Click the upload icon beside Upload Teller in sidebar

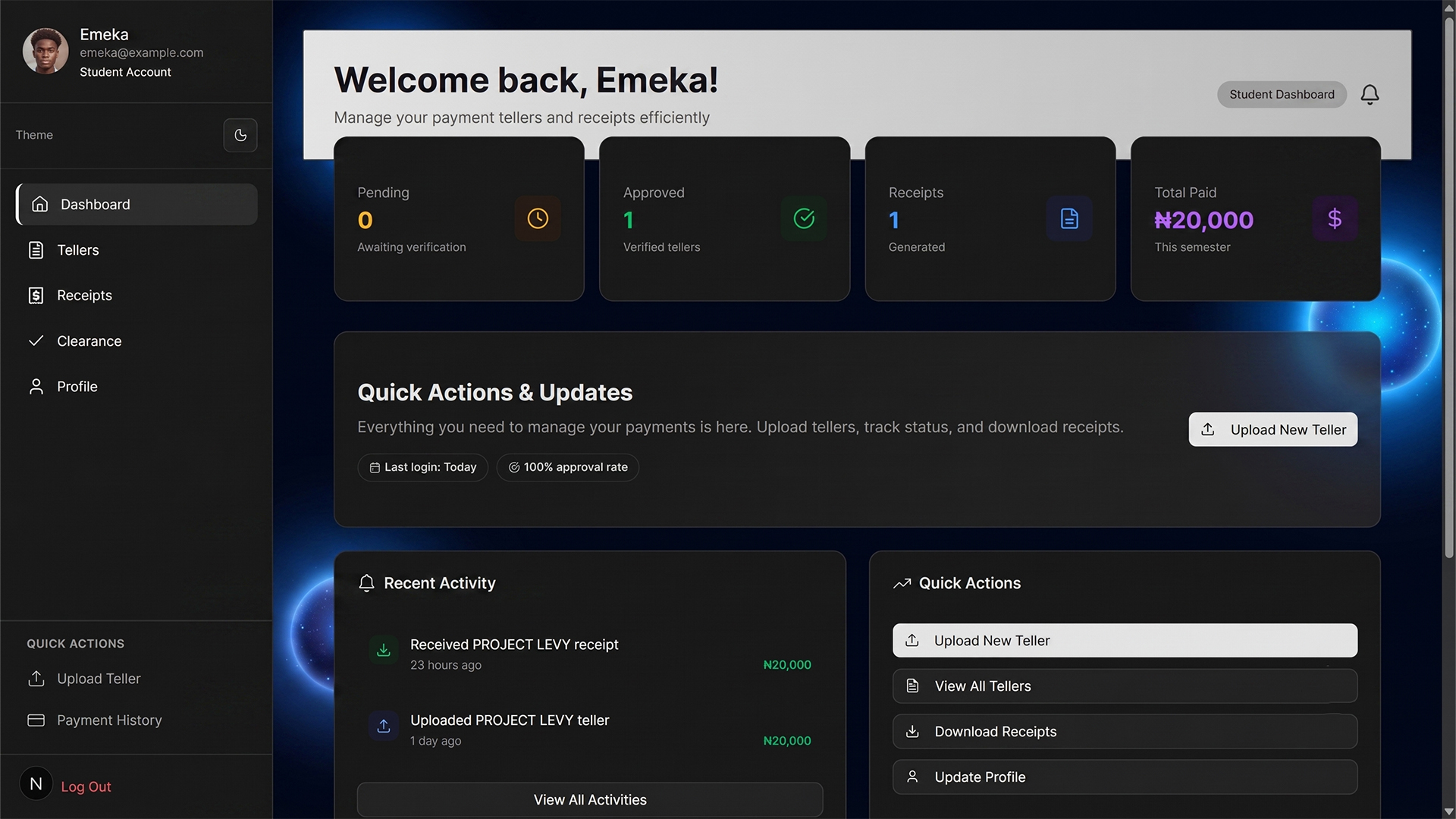tap(36, 679)
